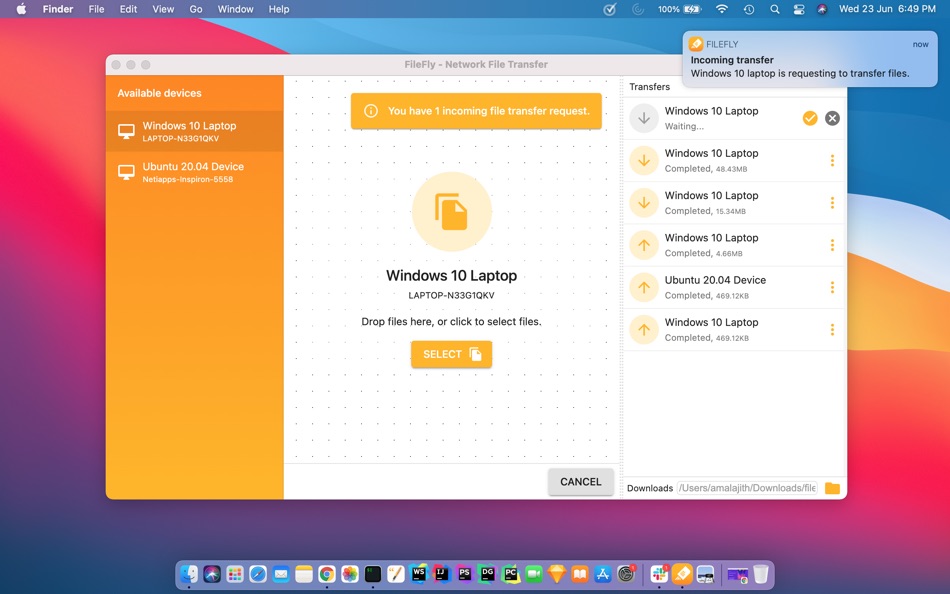Open the Help menu
Viewport: 950px width, 594px height.
(279, 9)
